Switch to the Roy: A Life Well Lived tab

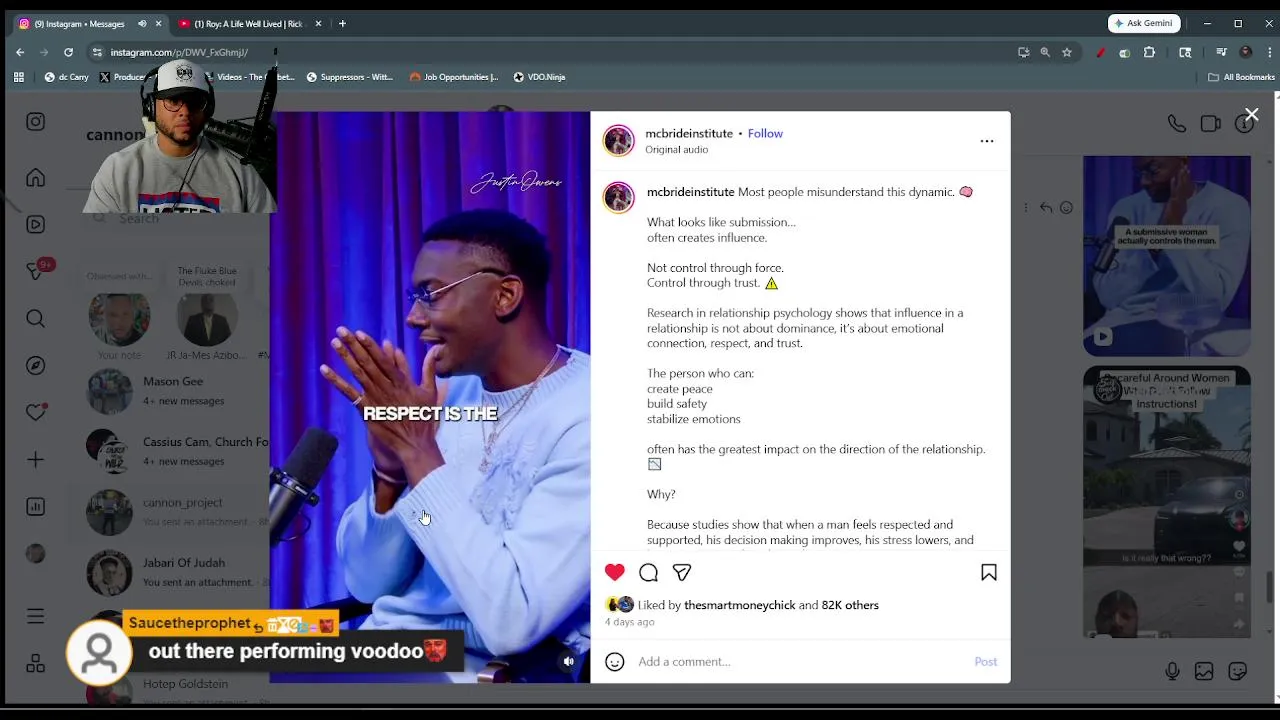[248, 23]
